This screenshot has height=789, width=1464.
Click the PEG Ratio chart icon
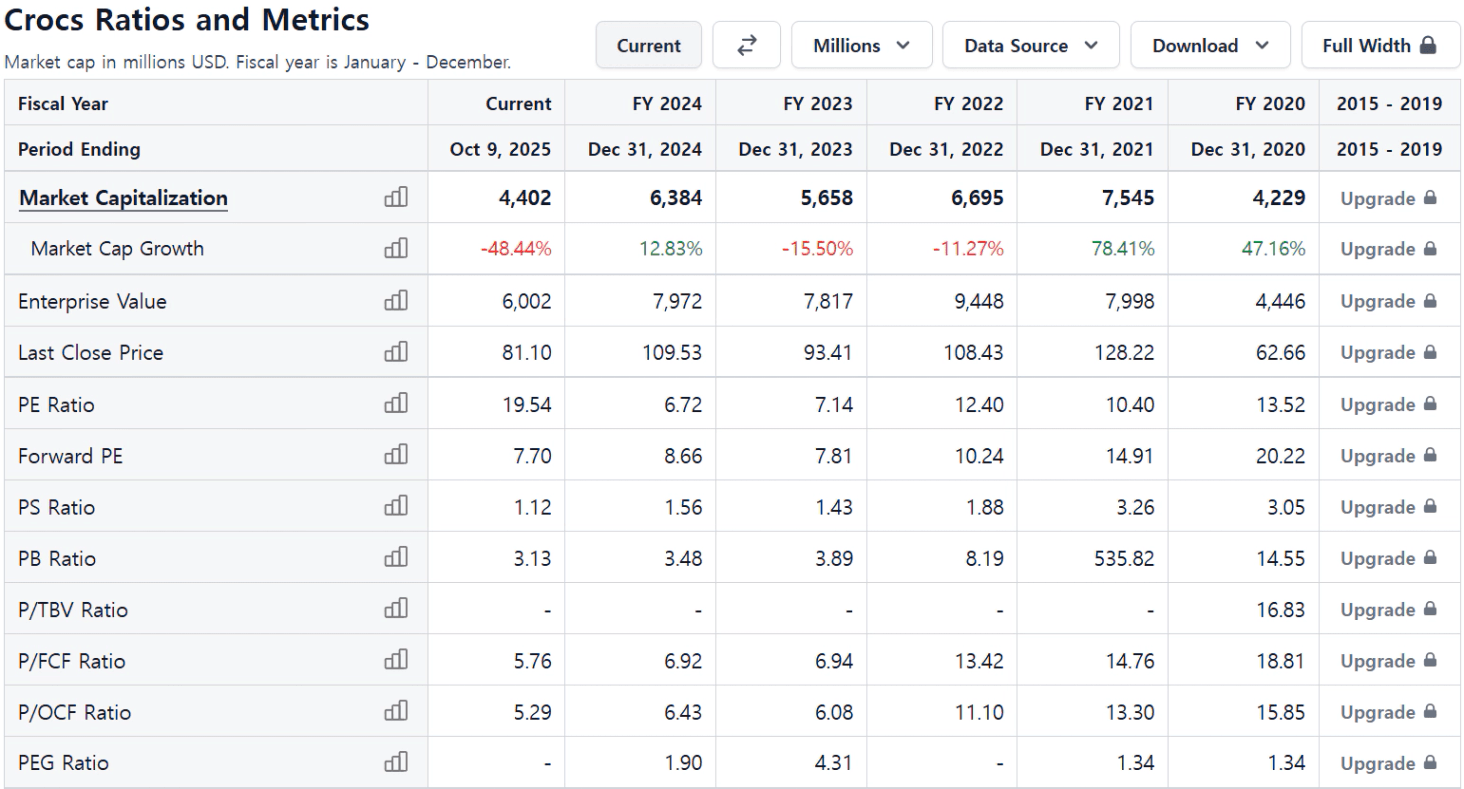click(x=397, y=763)
